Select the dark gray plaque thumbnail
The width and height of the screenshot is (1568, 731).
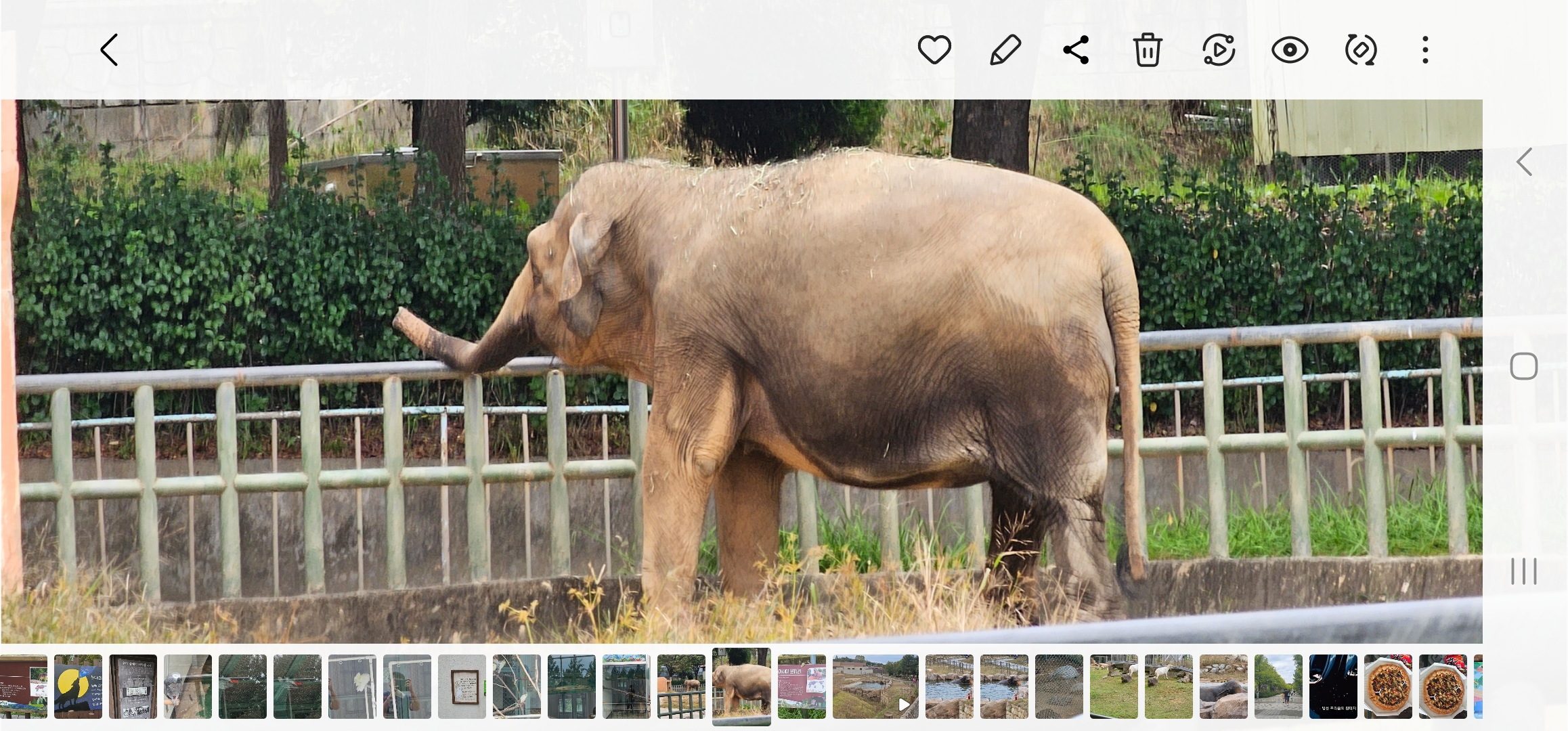click(133, 686)
